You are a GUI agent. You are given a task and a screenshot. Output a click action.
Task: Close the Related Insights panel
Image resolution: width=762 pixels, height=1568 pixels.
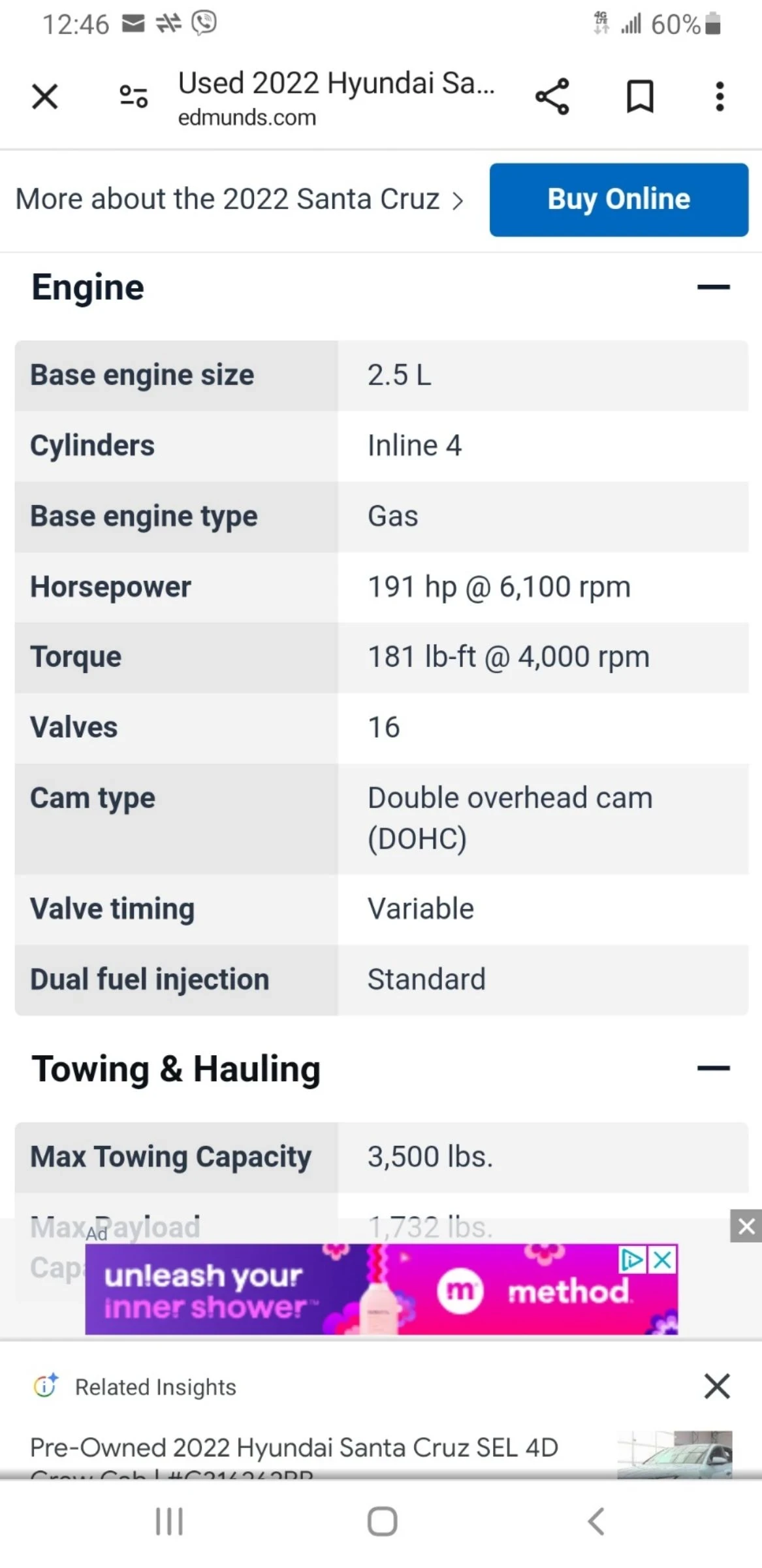pyautogui.click(x=717, y=1386)
